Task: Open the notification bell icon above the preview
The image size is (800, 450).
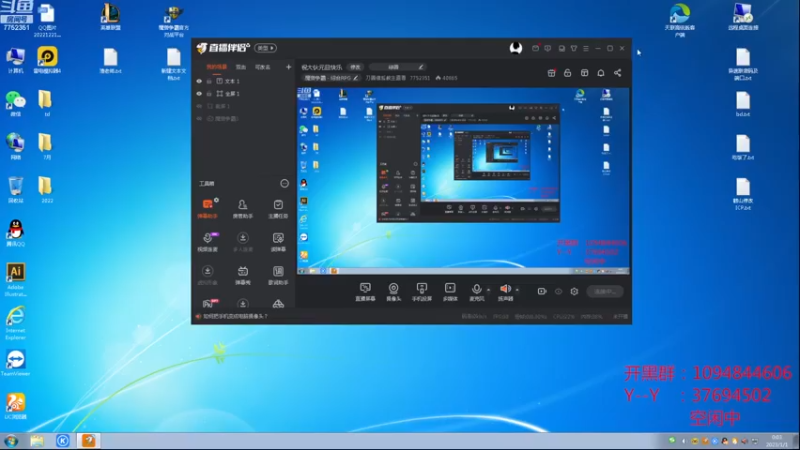Action: [x=601, y=73]
